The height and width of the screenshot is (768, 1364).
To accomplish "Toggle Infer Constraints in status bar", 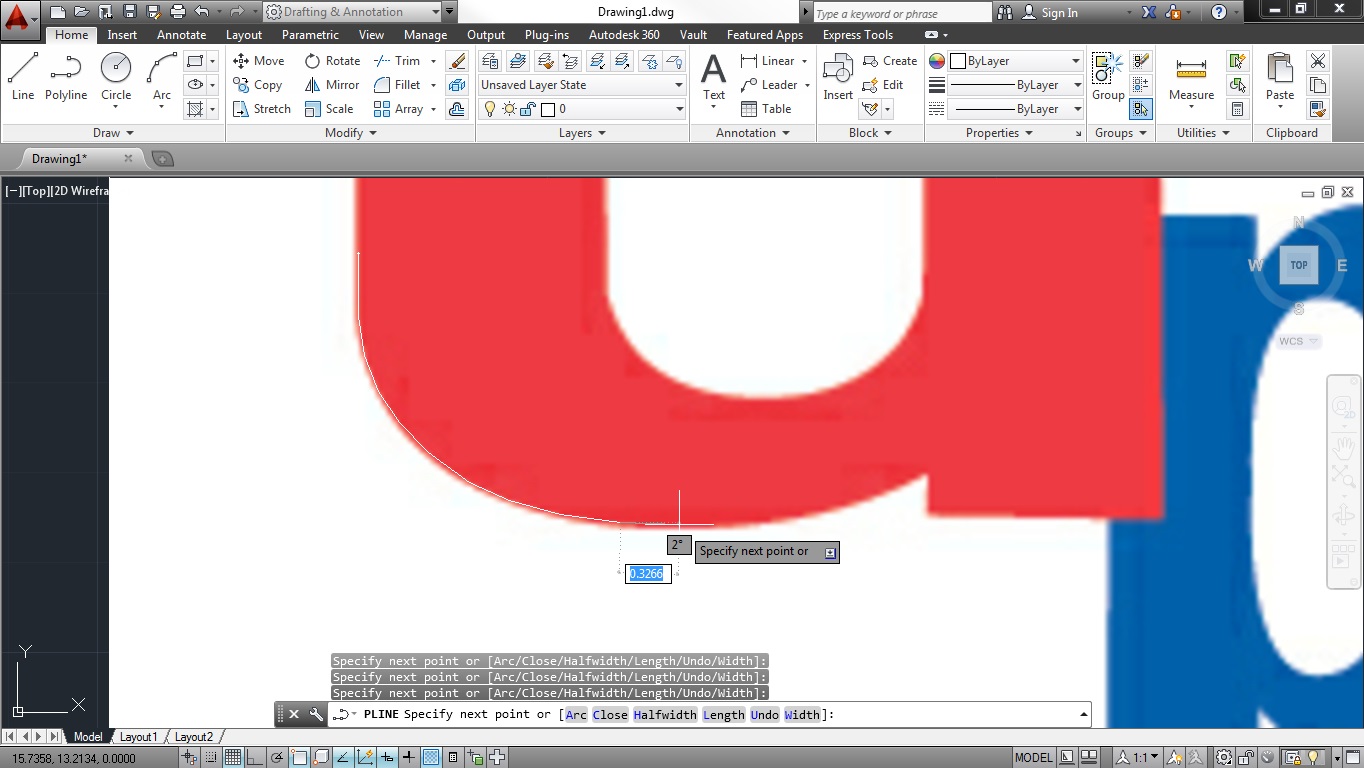I will click(190, 758).
